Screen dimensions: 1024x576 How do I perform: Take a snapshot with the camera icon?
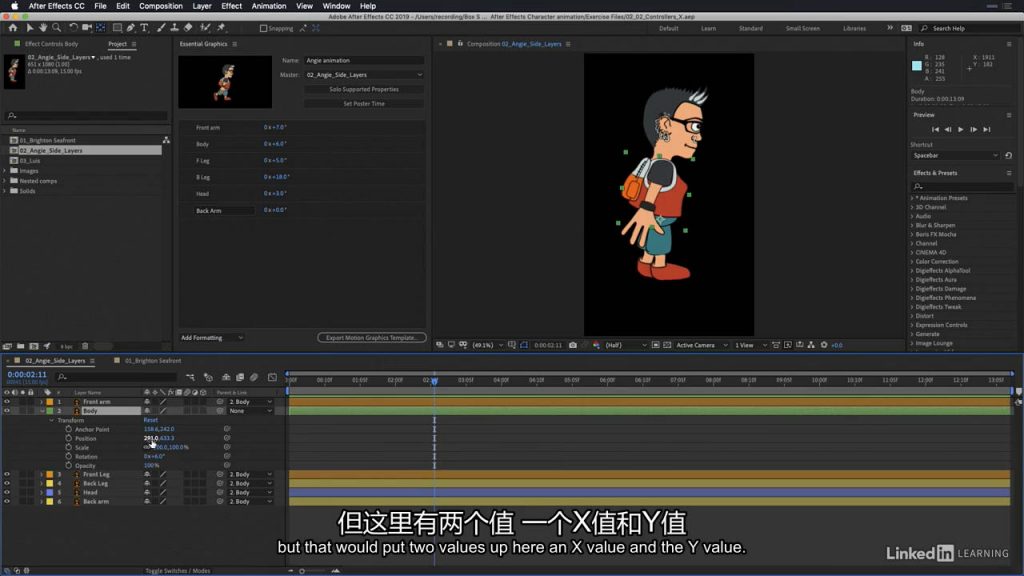573,345
